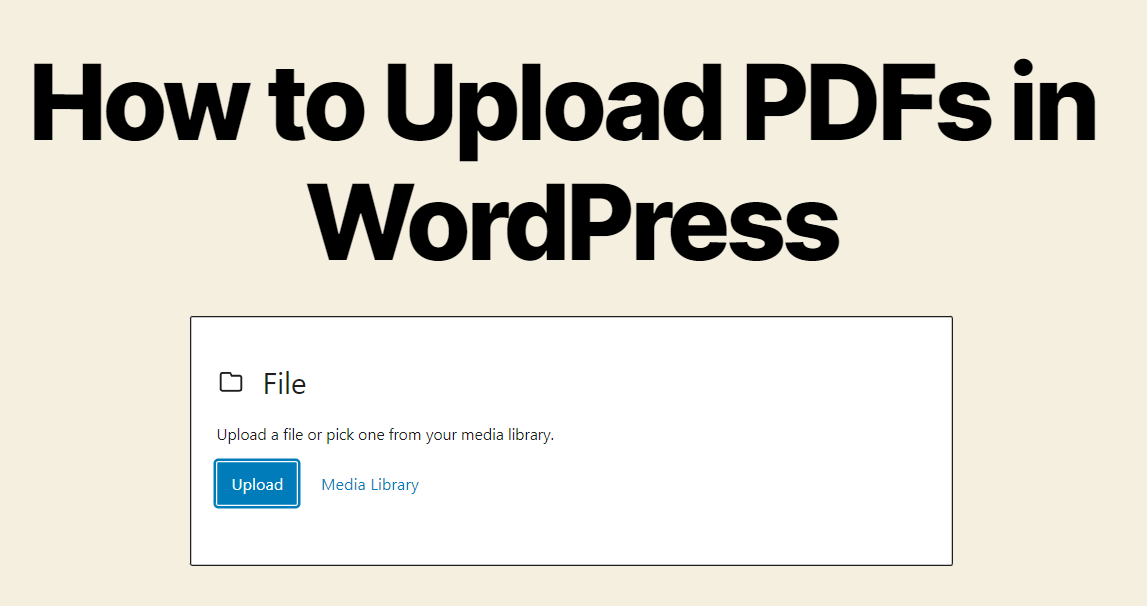
Task: Click the word Upload in the heading
Action: (x=554, y=110)
